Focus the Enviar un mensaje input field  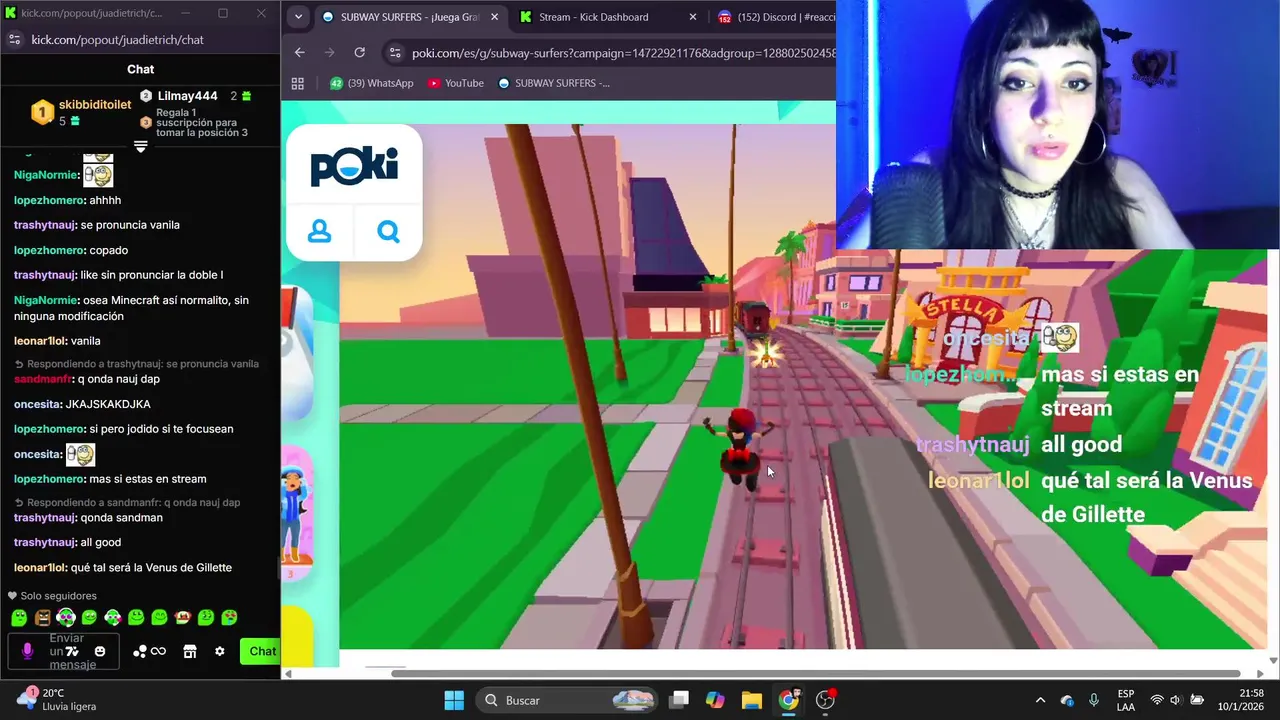(64, 651)
